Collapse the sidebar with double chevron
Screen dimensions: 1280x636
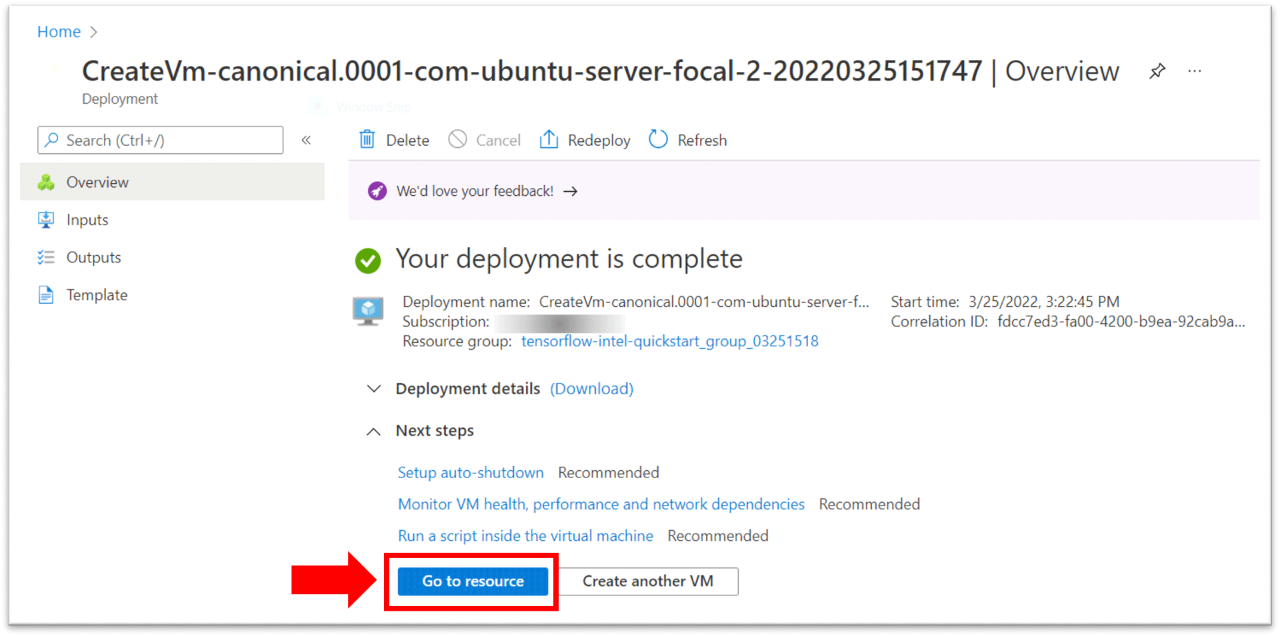click(306, 140)
